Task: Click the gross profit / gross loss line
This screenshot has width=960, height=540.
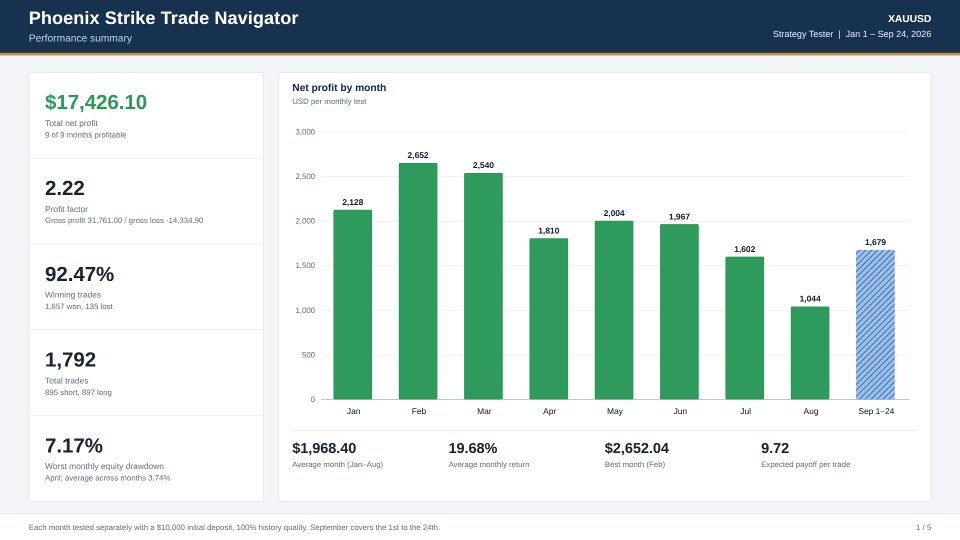Action: 124,220
